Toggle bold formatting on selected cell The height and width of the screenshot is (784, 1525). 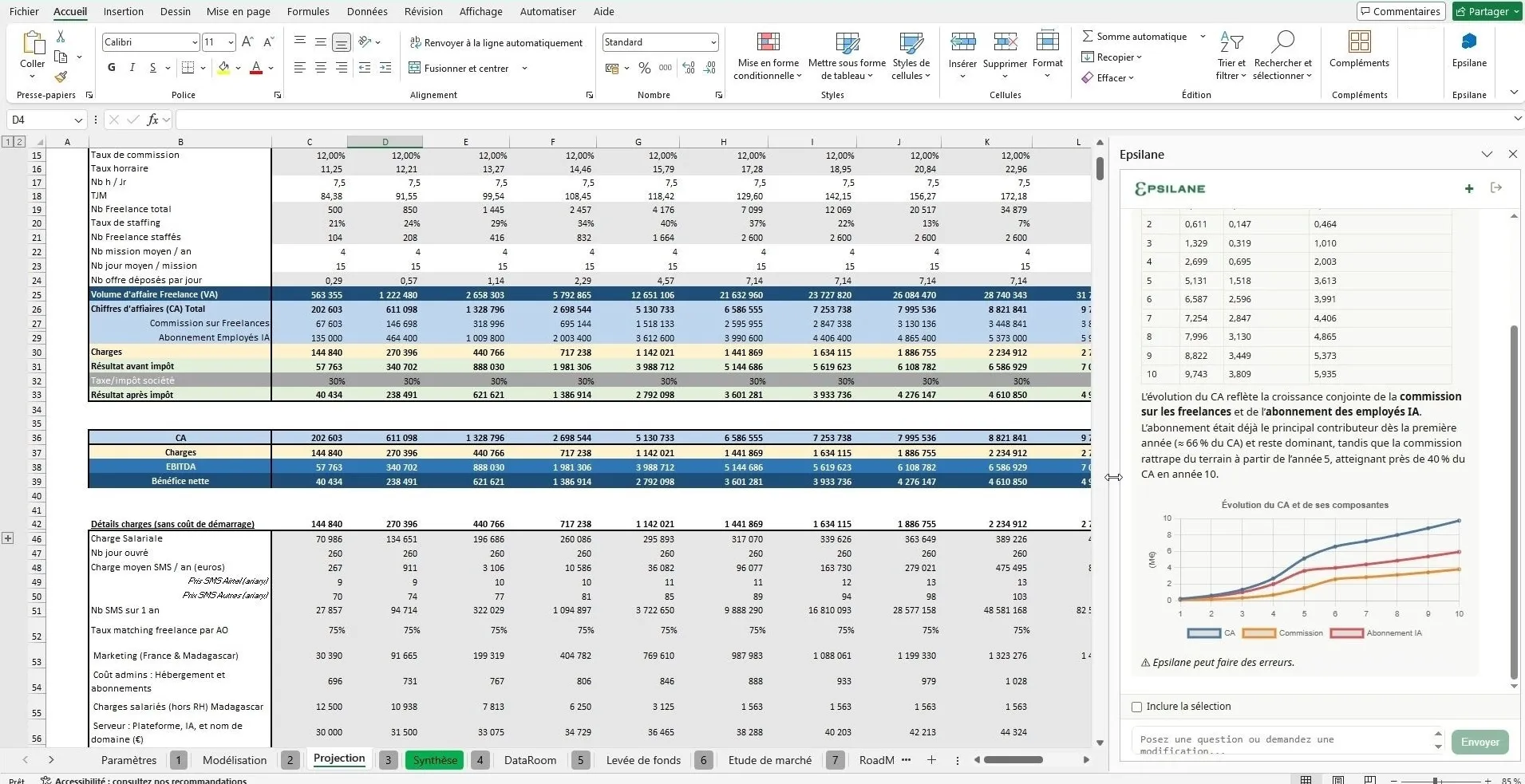pos(110,68)
